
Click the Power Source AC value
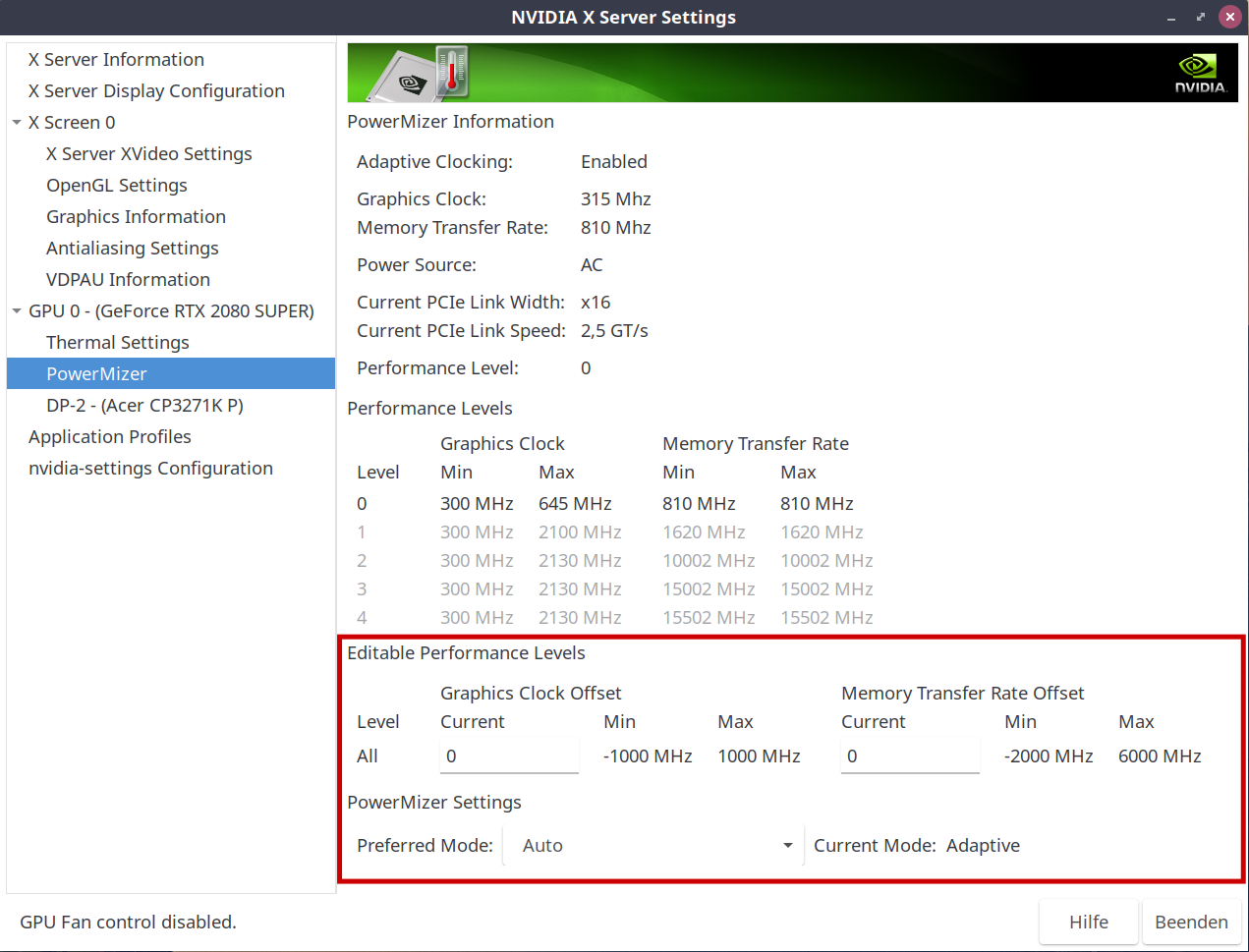[x=592, y=265]
